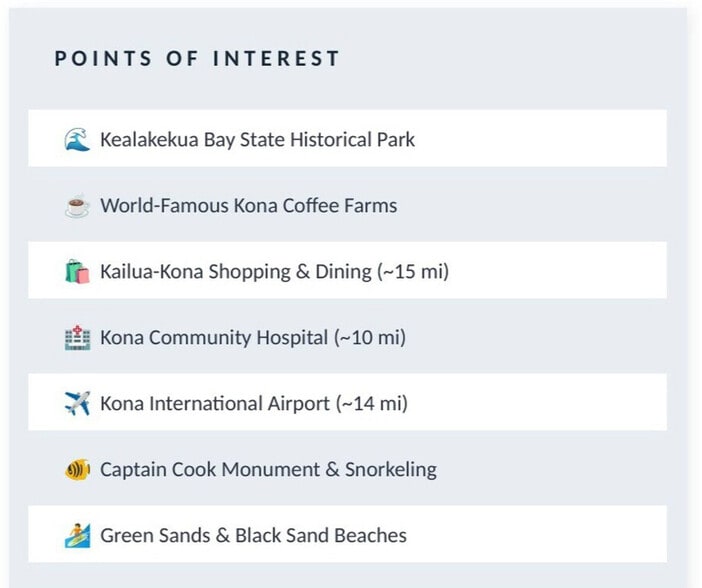Viewport: 702px width, 588px height.
Task: Select Green Sands & Black Sand Beaches
Action: tap(253, 535)
